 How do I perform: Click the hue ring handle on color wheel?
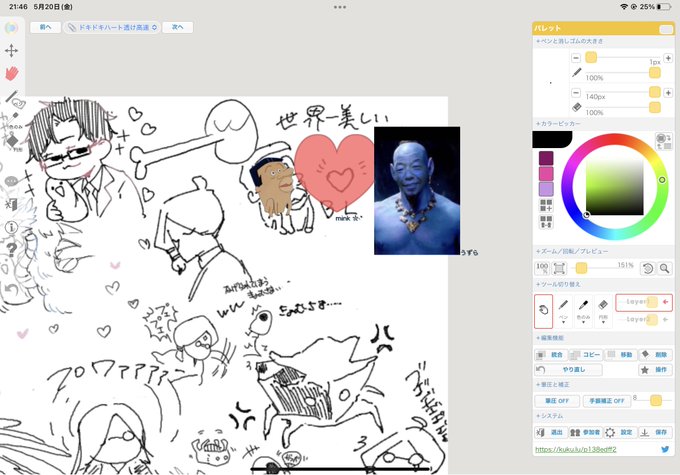[x=662, y=180]
